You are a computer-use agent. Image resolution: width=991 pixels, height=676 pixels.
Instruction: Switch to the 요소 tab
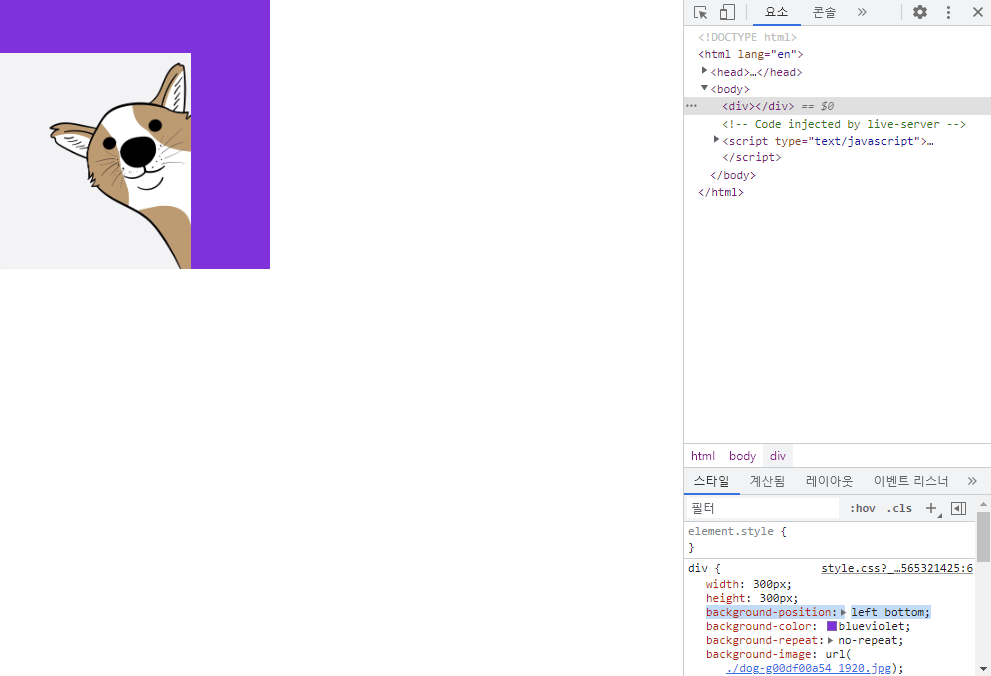pyautogui.click(x=776, y=12)
